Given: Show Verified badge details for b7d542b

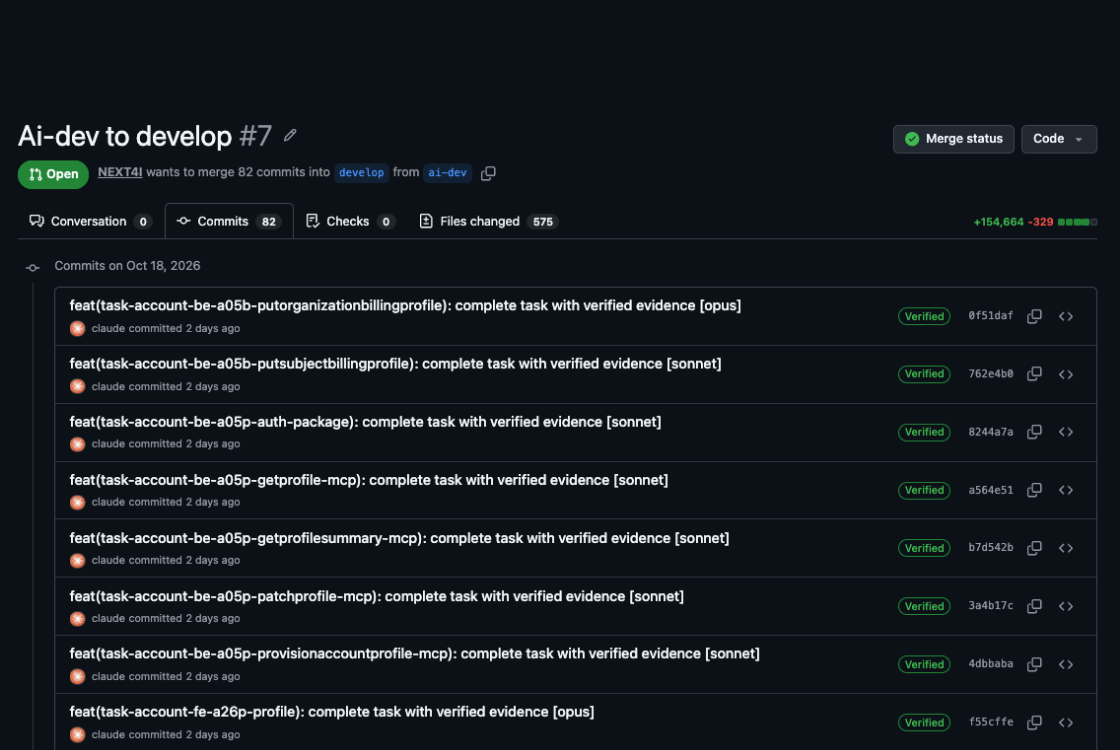Looking at the screenshot, I should tap(924, 548).
